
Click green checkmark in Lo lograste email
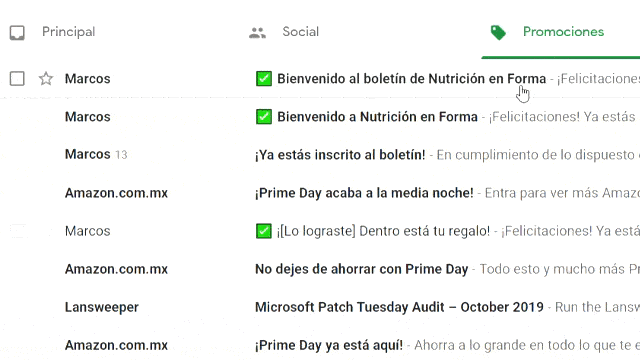(264, 231)
